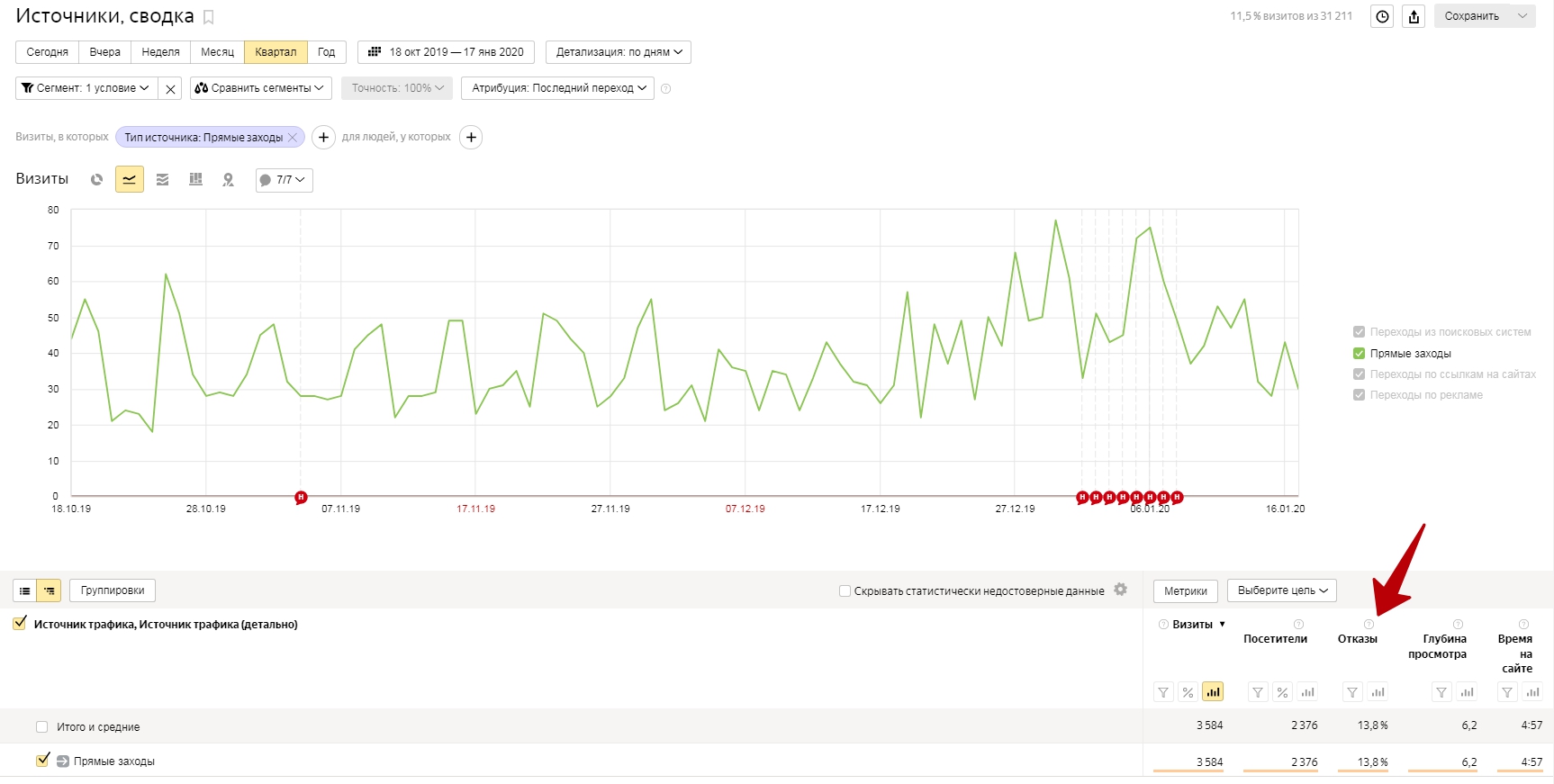Bookmark the Источники, сводка report

coord(209,17)
